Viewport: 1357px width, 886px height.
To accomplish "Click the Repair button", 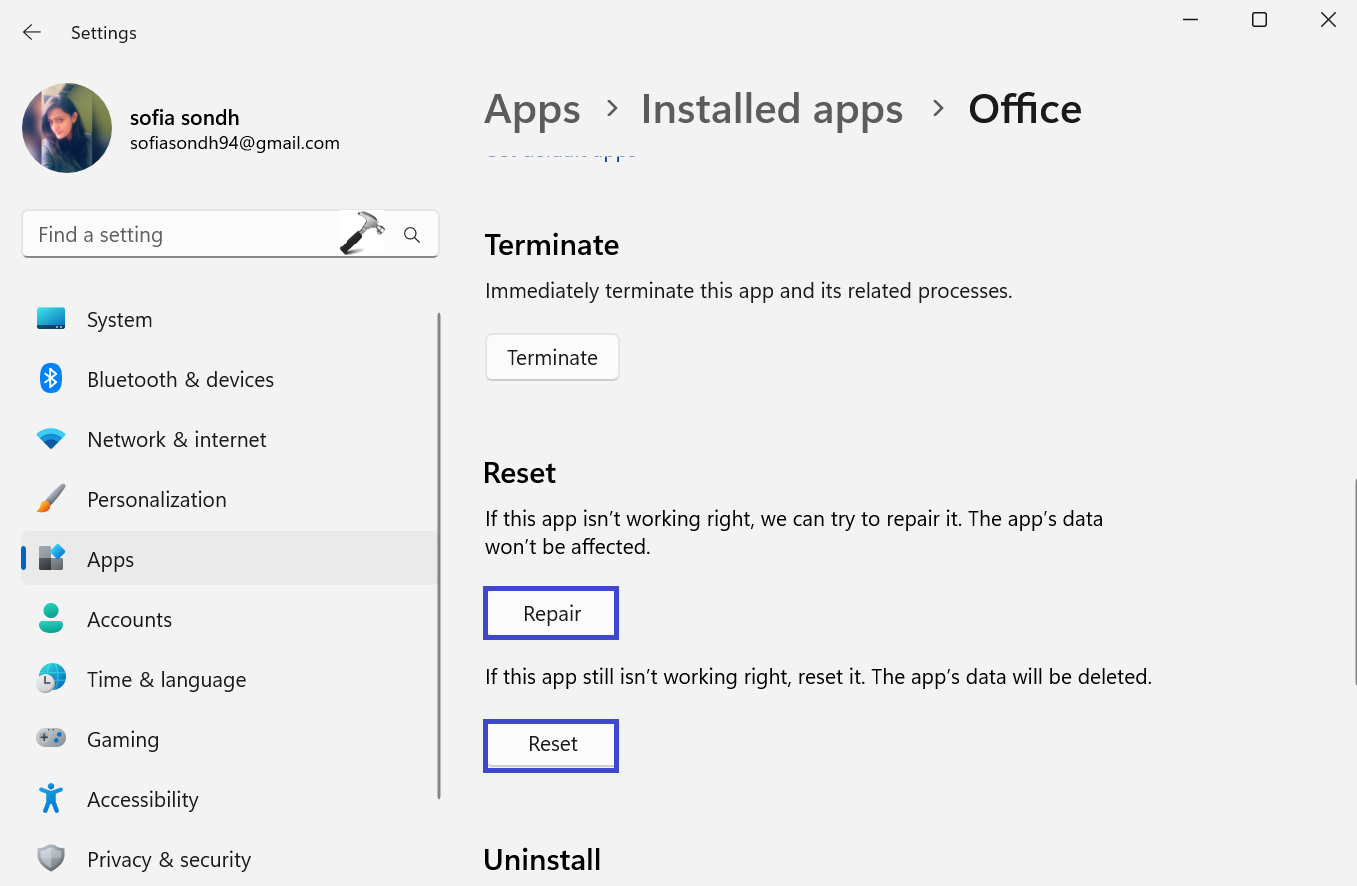I will coord(551,613).
